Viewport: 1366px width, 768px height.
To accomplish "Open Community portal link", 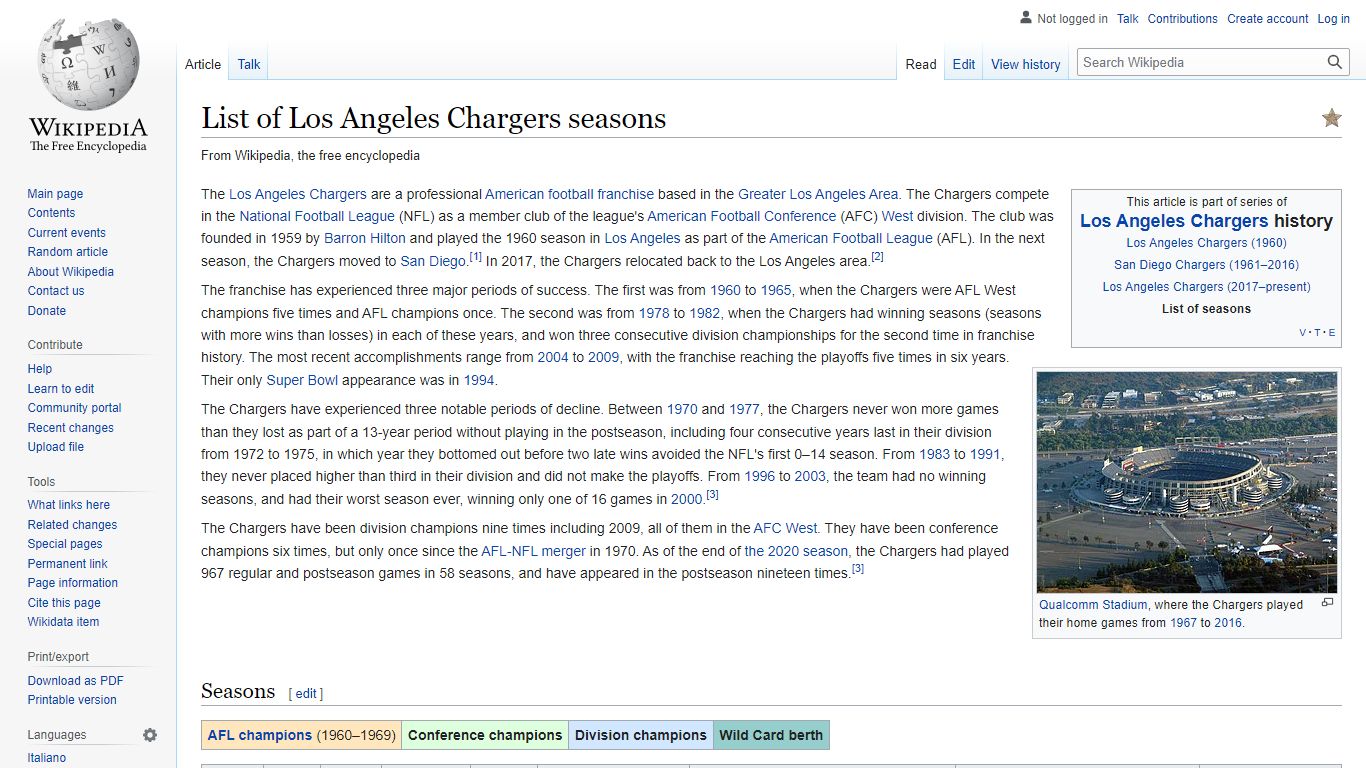I will (x=74, y=408).
